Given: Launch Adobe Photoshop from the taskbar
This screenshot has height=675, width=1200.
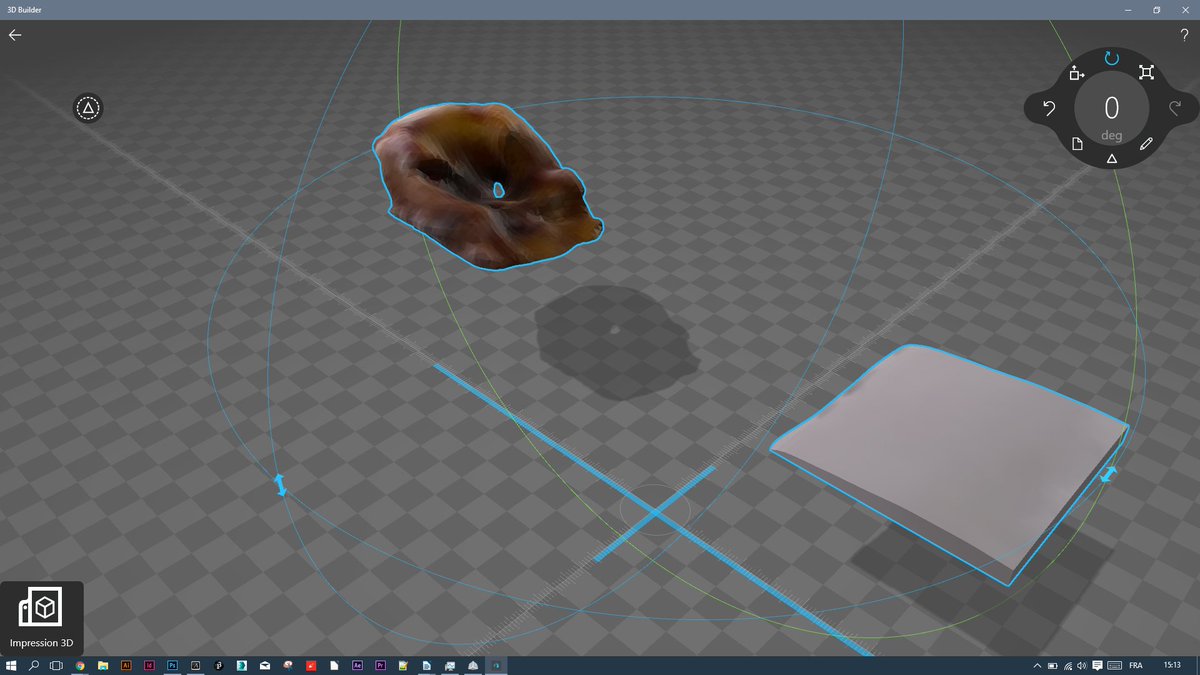Looking at the screenshot, I should click(x=172, y=665).
